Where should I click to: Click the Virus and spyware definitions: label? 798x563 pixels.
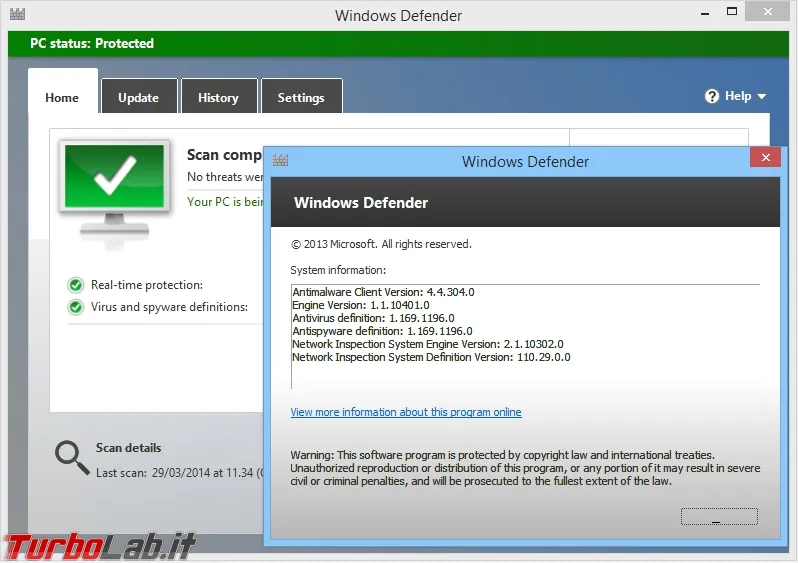click(169, 307)
